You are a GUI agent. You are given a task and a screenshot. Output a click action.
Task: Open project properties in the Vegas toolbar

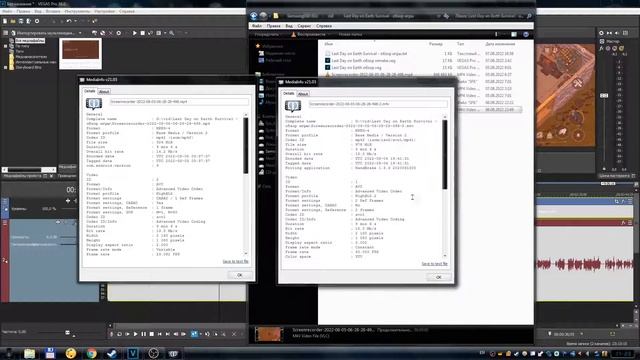point(37,21)
